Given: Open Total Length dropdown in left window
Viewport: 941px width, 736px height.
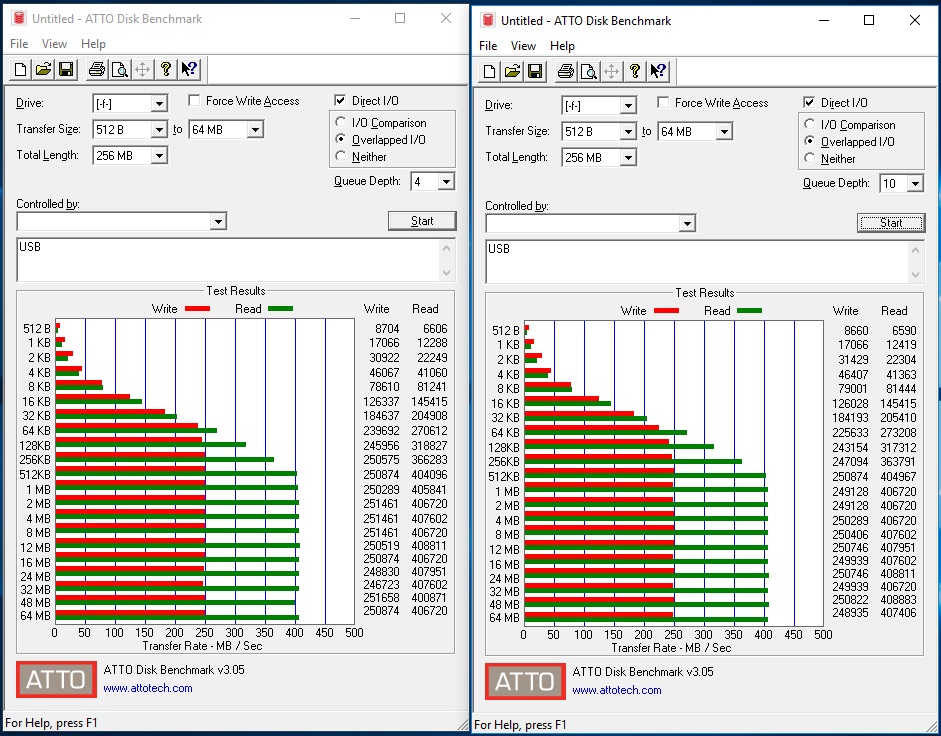Looking at the screenshot, I should pyautogui.click(x=158, y=155).
